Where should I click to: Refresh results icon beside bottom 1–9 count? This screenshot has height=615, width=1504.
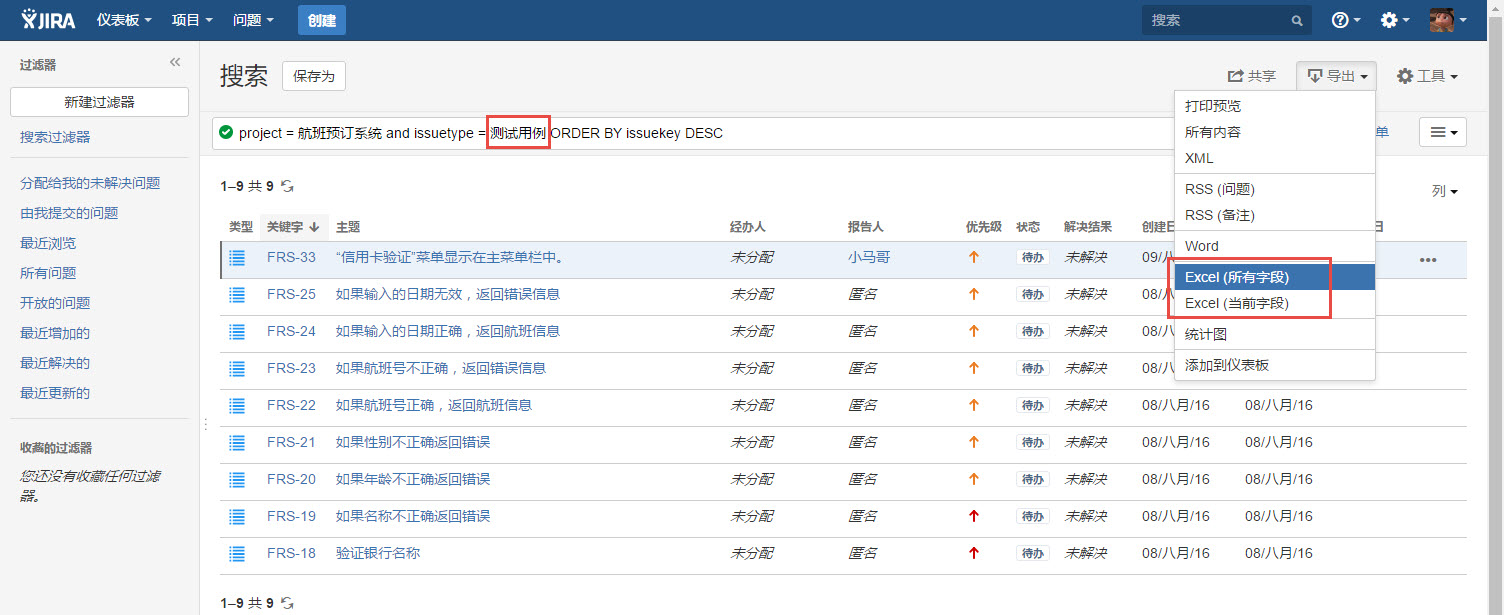(x=287, y=603)
